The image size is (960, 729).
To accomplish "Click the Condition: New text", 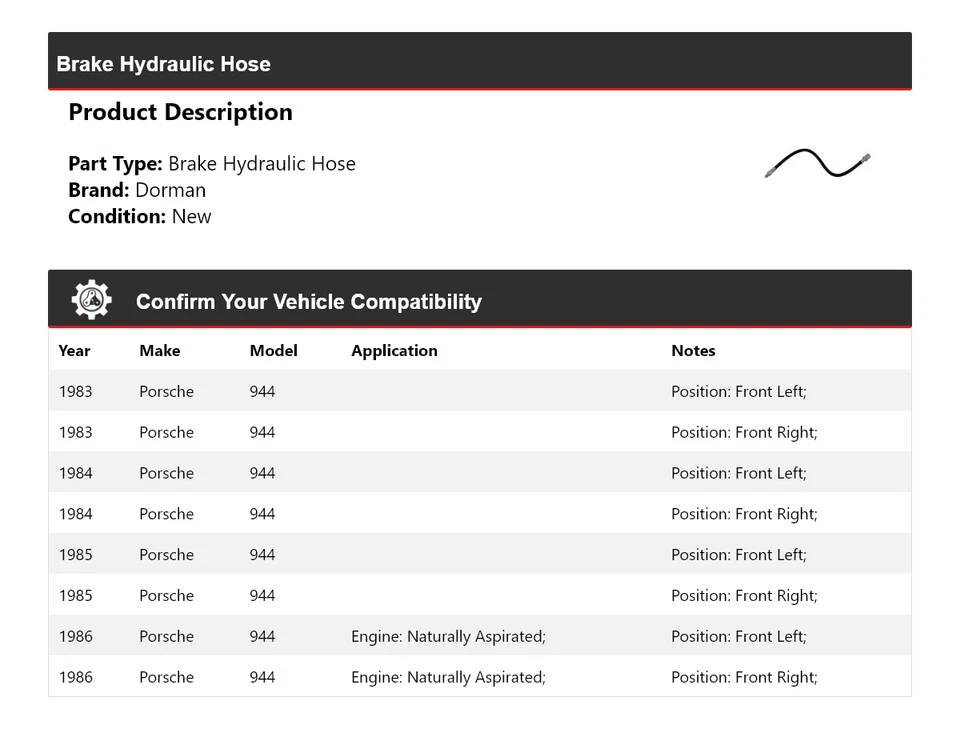I will [x=140, y=216].
